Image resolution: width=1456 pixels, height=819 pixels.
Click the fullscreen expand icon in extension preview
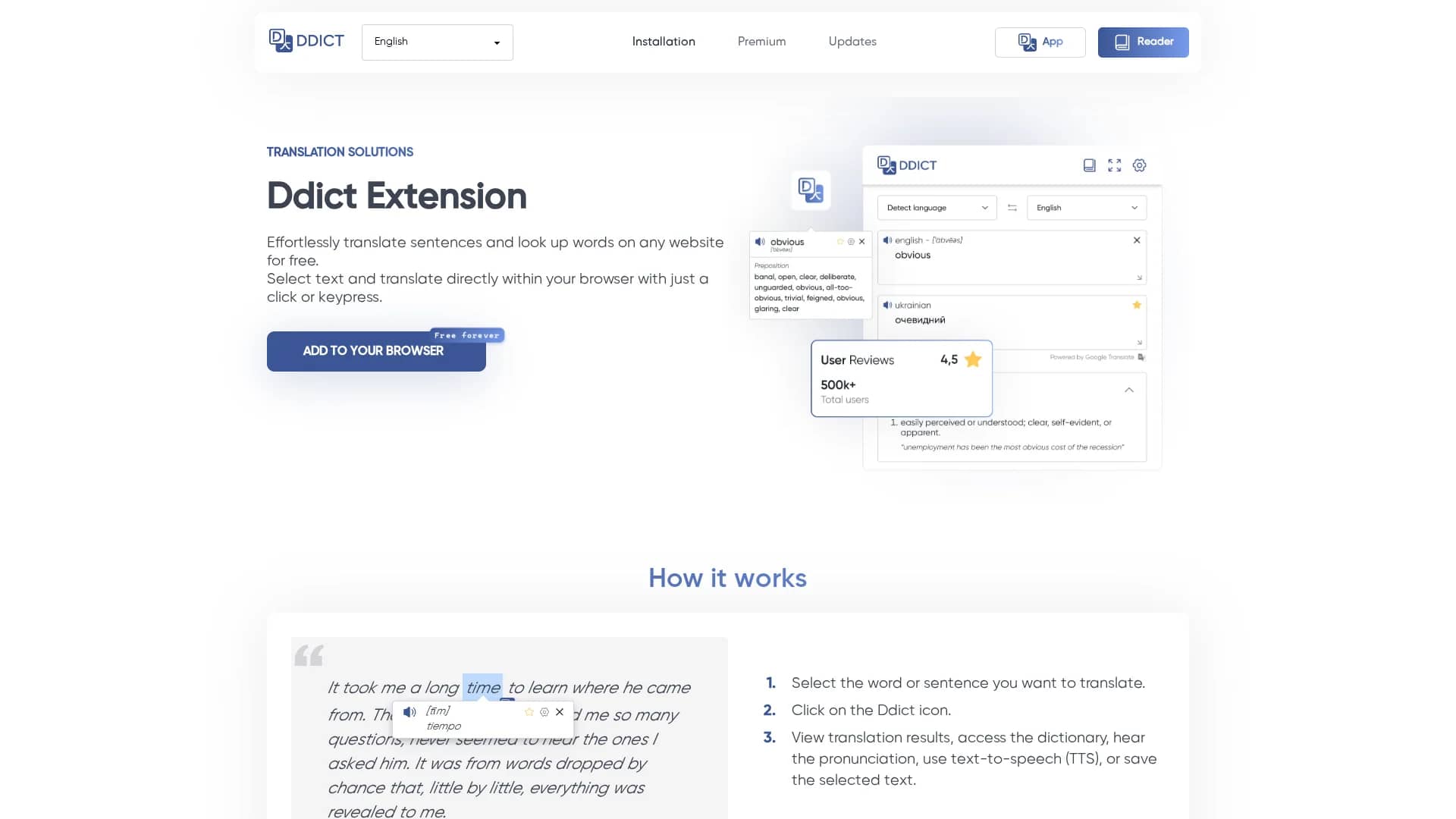(1114, 165)
